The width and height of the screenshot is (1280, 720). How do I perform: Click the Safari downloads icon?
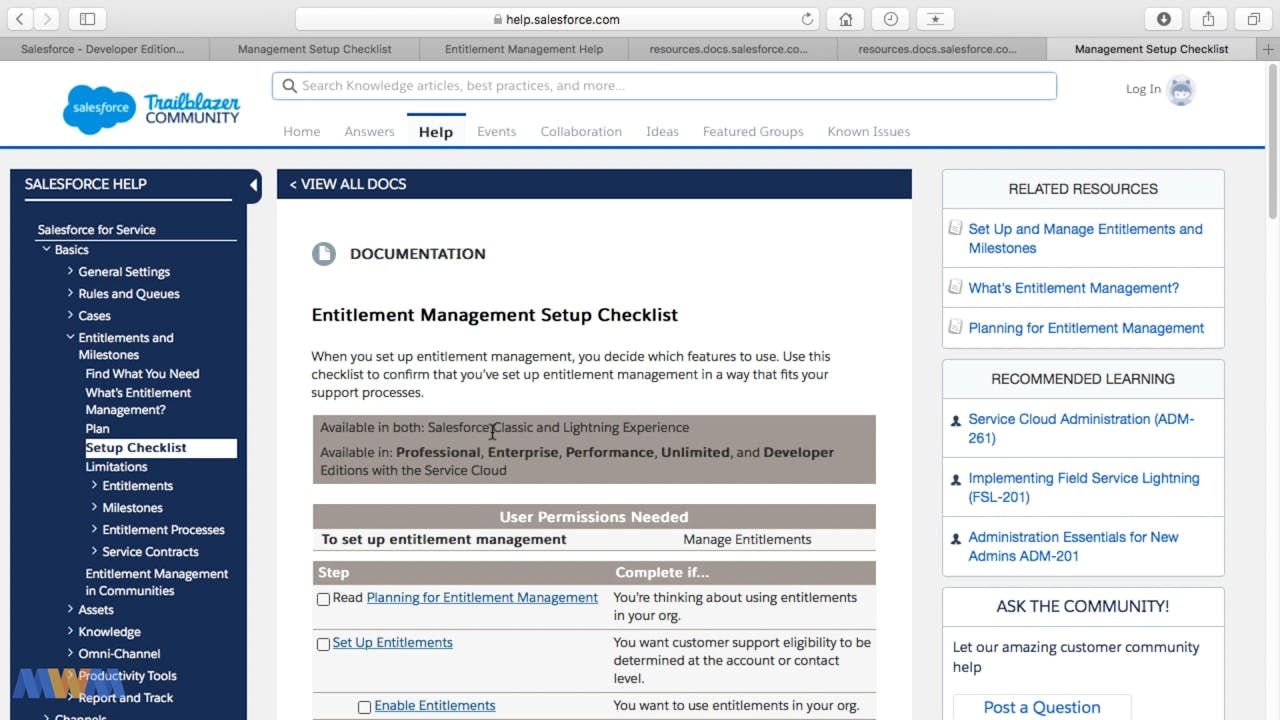[1164, 19]
